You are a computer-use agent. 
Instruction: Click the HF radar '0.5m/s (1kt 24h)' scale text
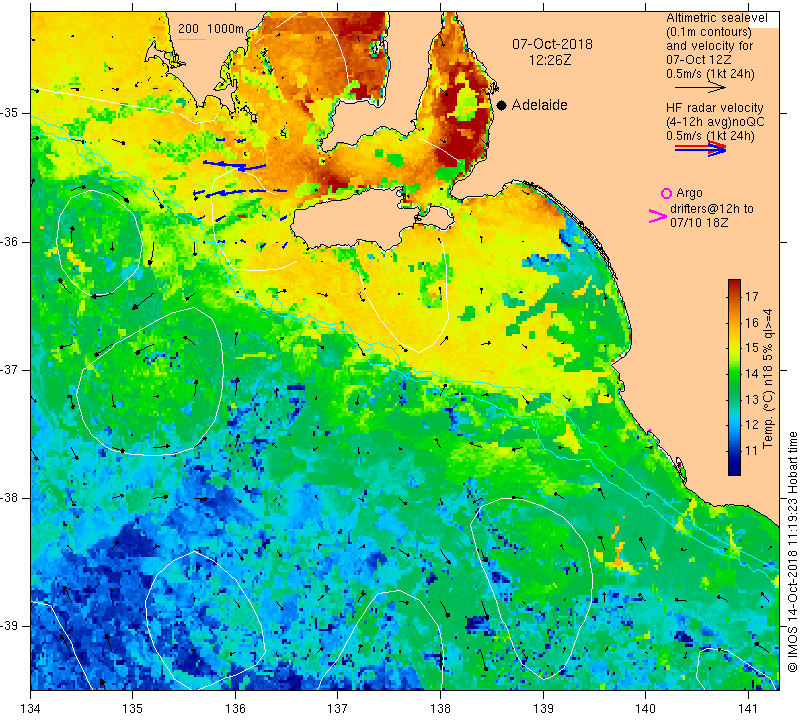click(x=710, y=136)
